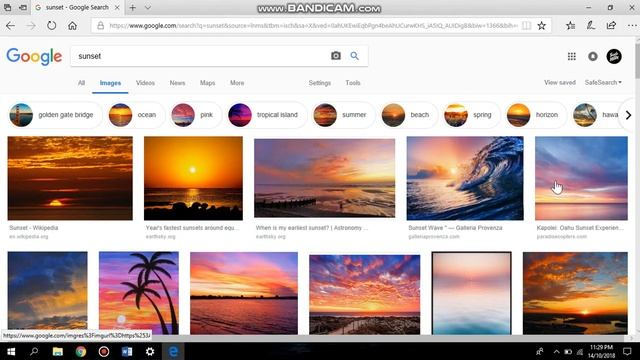Click the sunset search input field
The height and width of the screenshot is (360, 640).
click(200, 56)
